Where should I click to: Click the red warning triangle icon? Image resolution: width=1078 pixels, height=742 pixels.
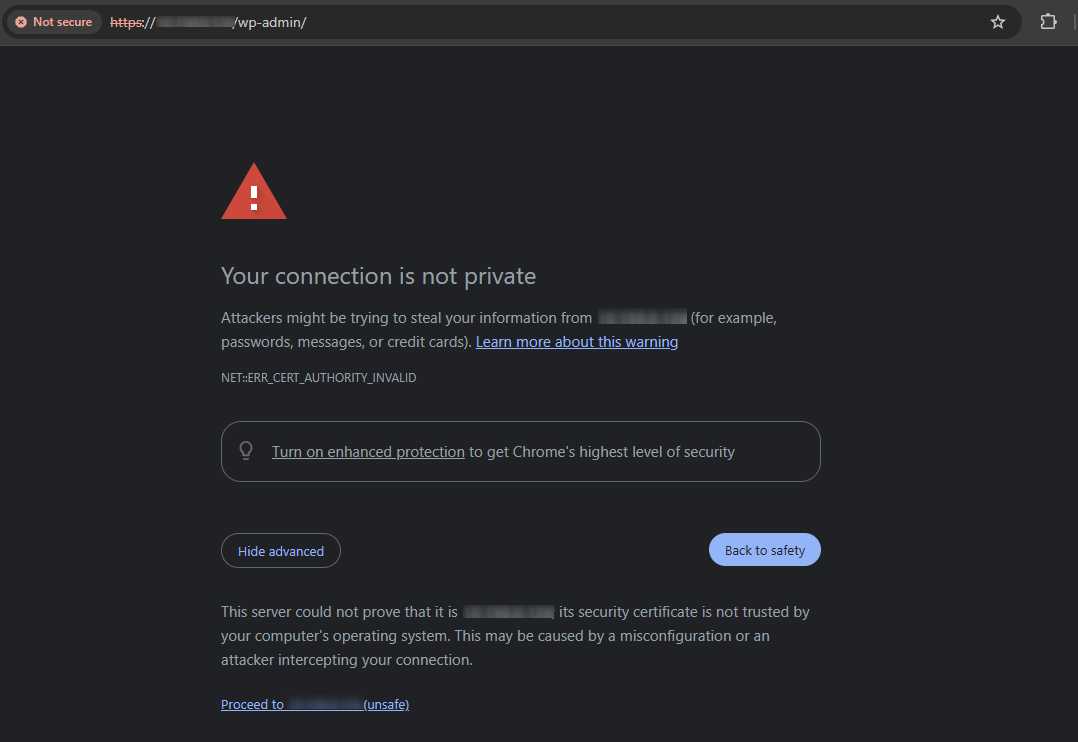(x=254, y=192)
